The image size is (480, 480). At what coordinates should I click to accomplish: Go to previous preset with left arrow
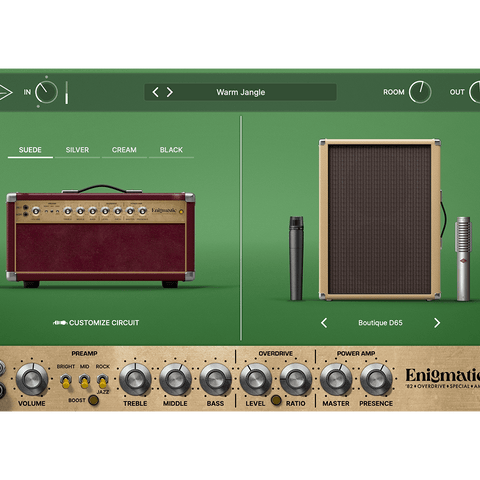tap(155, 92)
